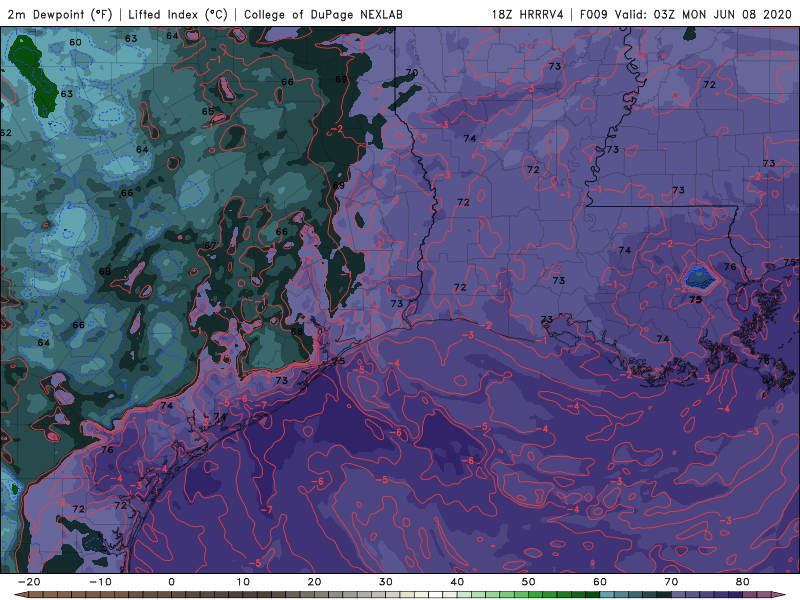The height and width of the screenshot is (600, 800).
Task: Click the "2m Dewpoint (°F)" title text
Action: (60, 14)
